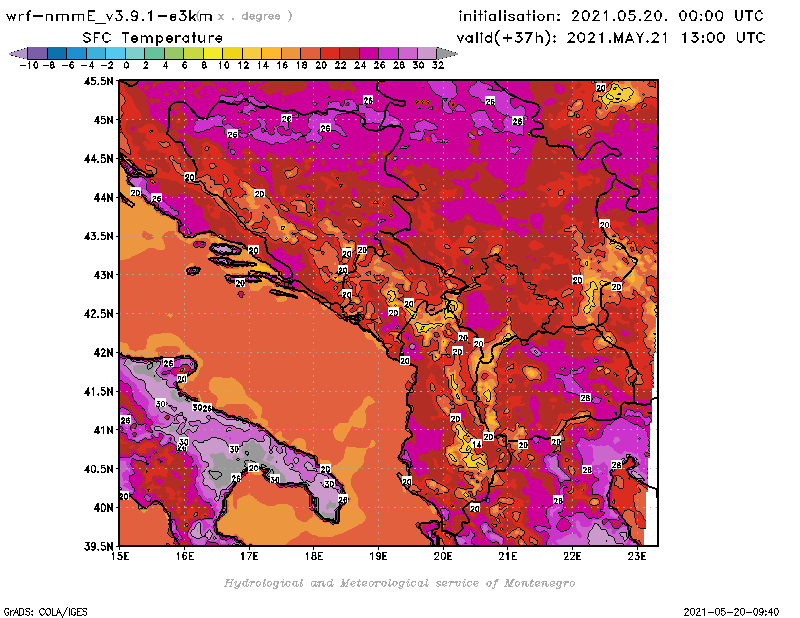
Task: Select the dark red swatch between 22 and 24
Action: (349, 53)
